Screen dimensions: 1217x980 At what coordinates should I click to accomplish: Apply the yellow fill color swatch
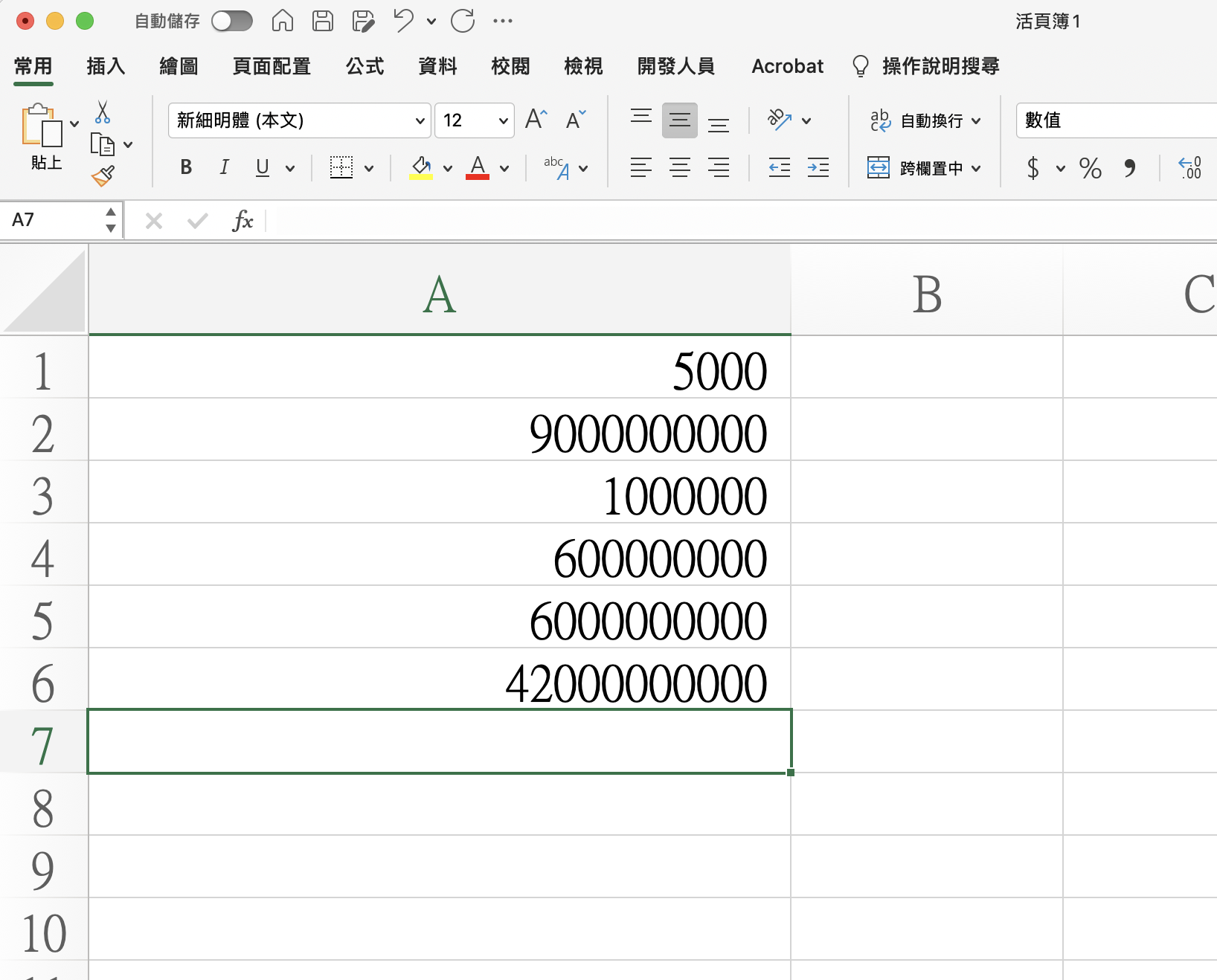click(x=421, y=168)
